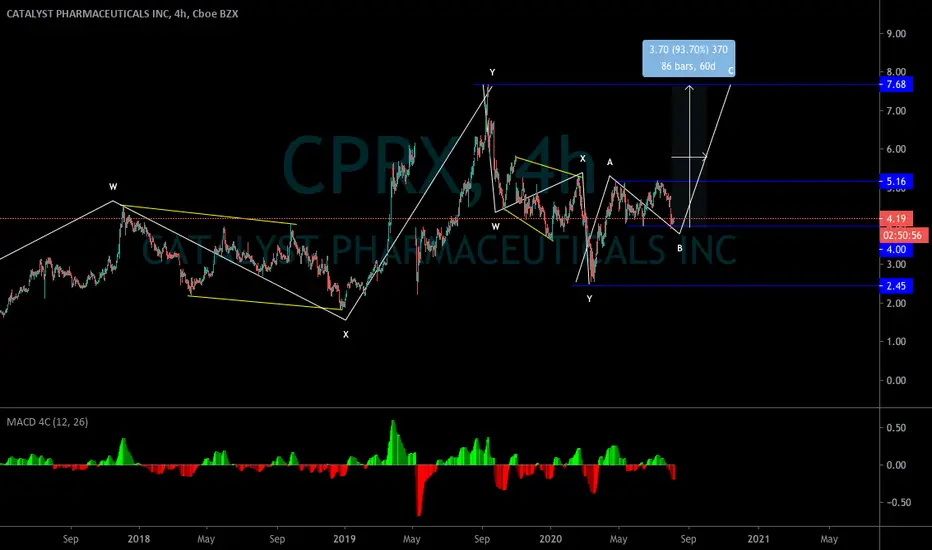Click the 7.68 blue price label
The height and width of the screenshot is (550, 932).
tap(896, 84)
